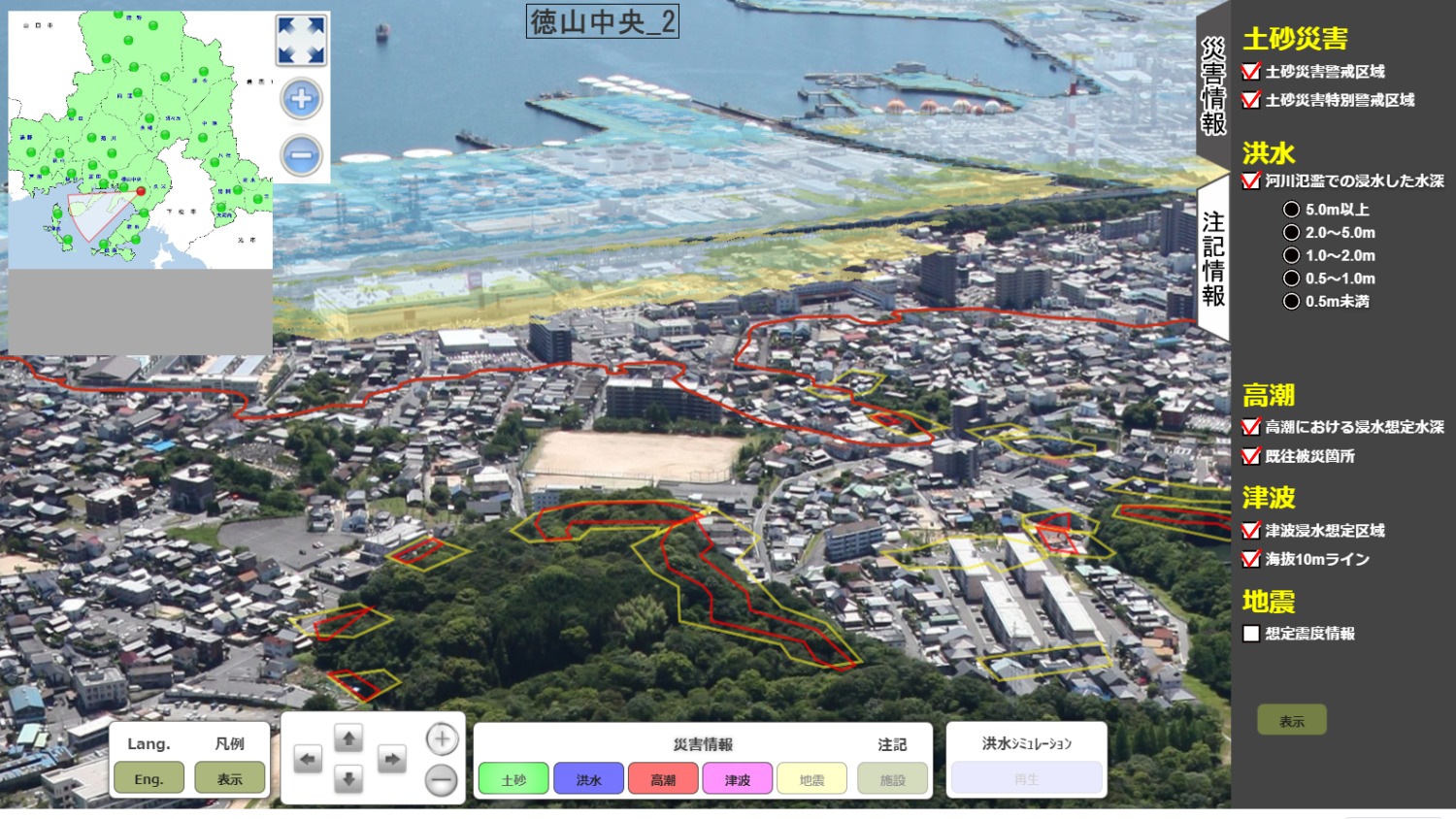This screenshot has width=1456, height=819.
Task: Select the 5.0m以上 flood depth option
Action: click(x=1291, y=210)
